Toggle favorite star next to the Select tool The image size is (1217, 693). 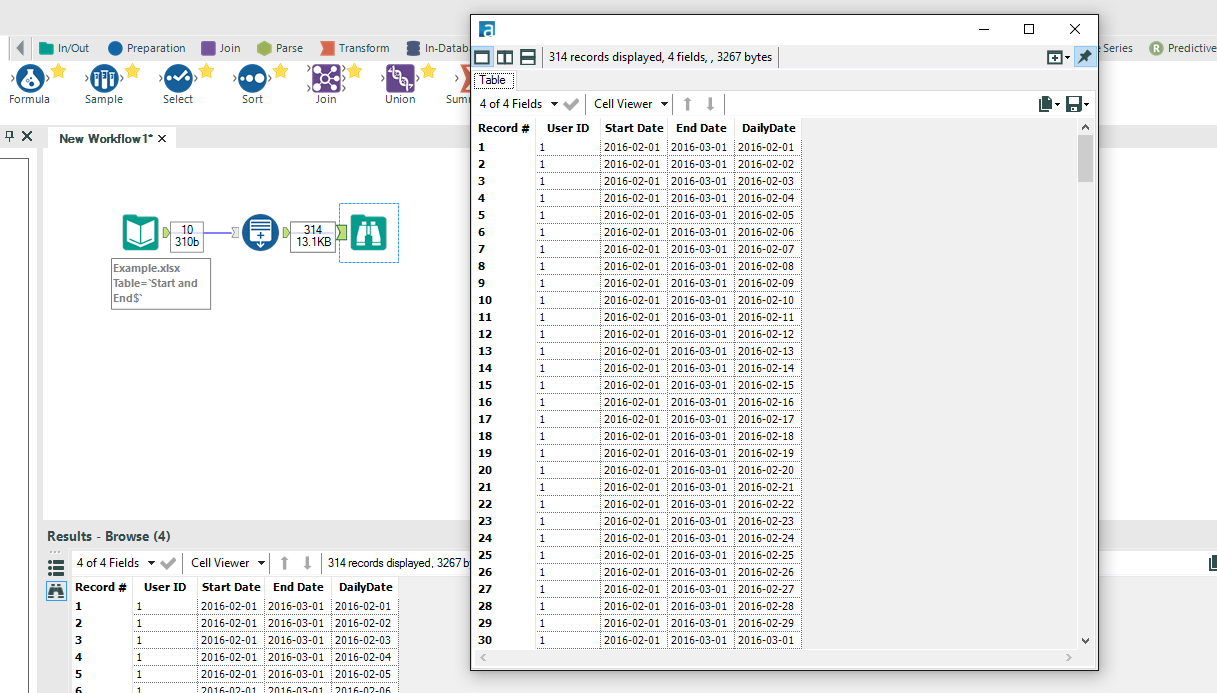coord(206,71)
